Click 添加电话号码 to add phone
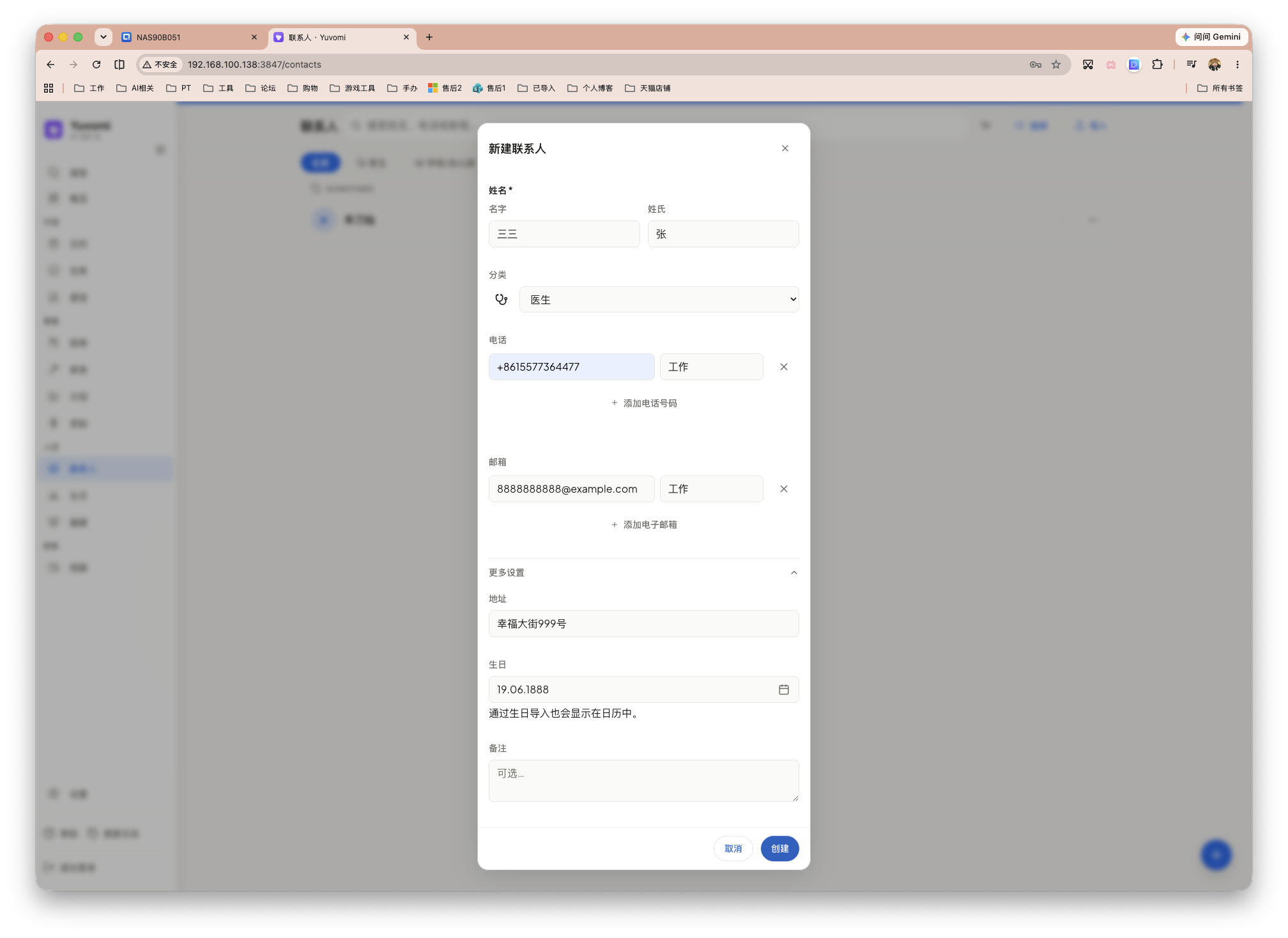The height and width of the screenshot is (938, 1288). (x=644, y=403)
